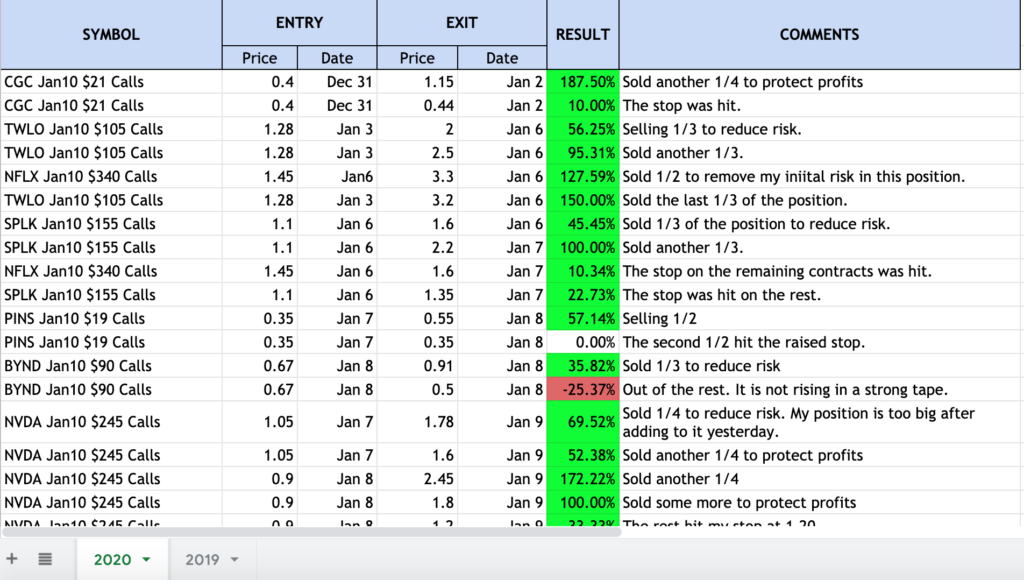Select SPLK Jan10 $155 Calls cell in the 45.45% row
The height and width of the screenshot is (580, 1024).
click(x=111, y=223)
